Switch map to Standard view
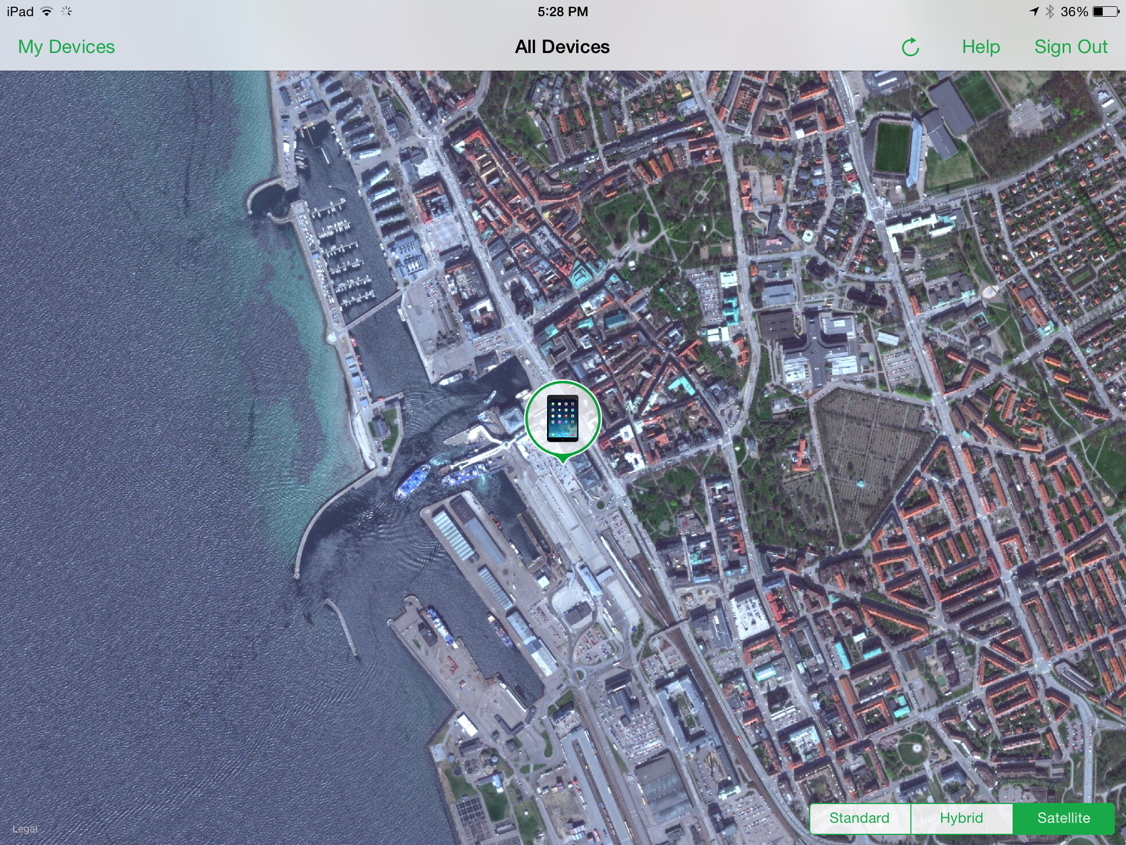Viewport: 1126px width, 845px height. [860, 818]
